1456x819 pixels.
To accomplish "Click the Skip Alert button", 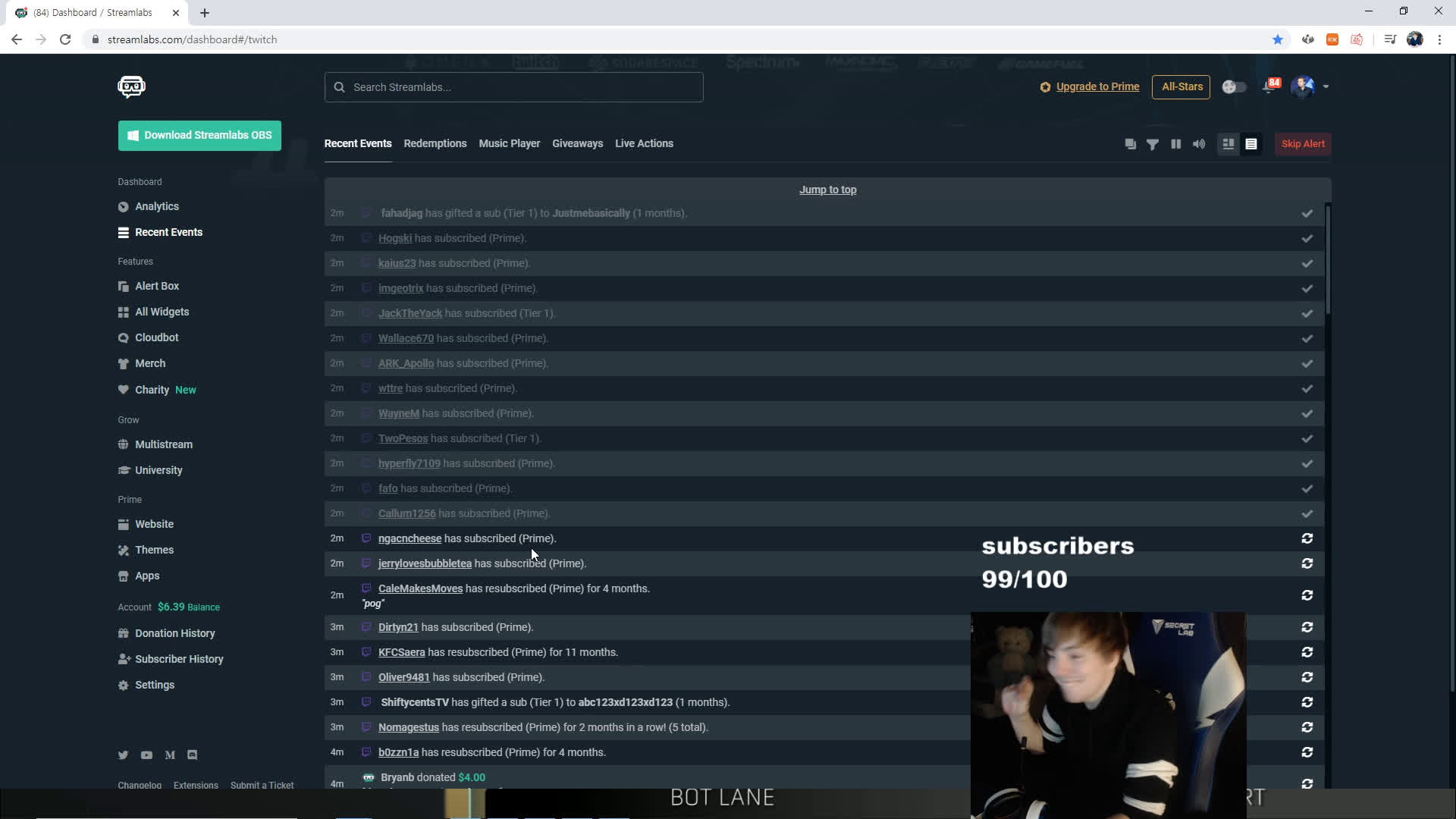I will pos(1303,144).
